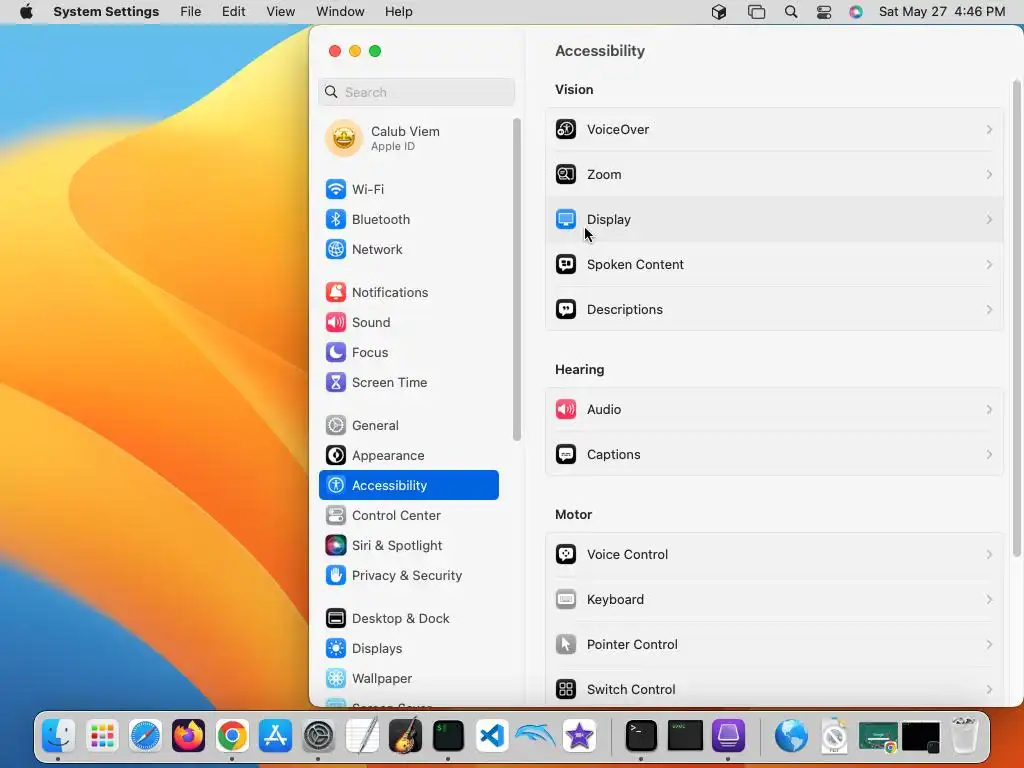
Task: Click the Focus moon icon
Action: [336, 353]
